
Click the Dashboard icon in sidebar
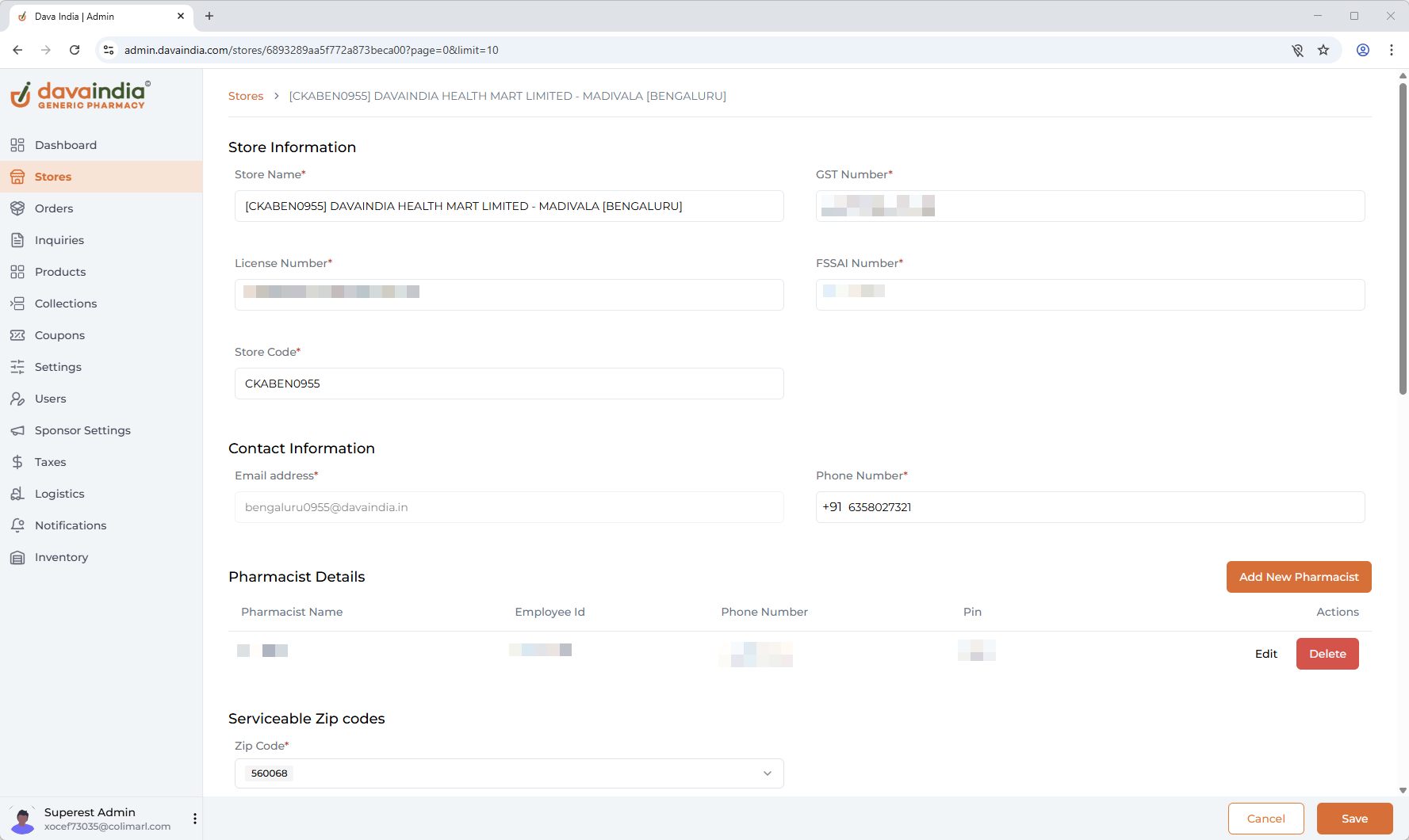pos(17,145)
